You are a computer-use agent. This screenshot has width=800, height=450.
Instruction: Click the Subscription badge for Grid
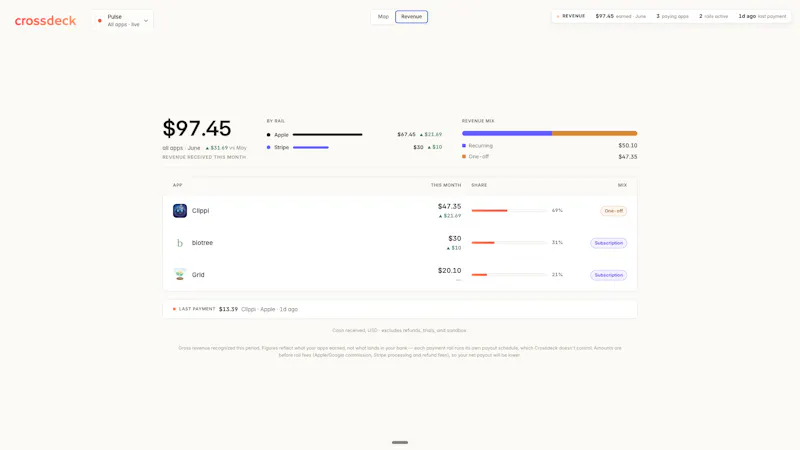tap(609, 275)
